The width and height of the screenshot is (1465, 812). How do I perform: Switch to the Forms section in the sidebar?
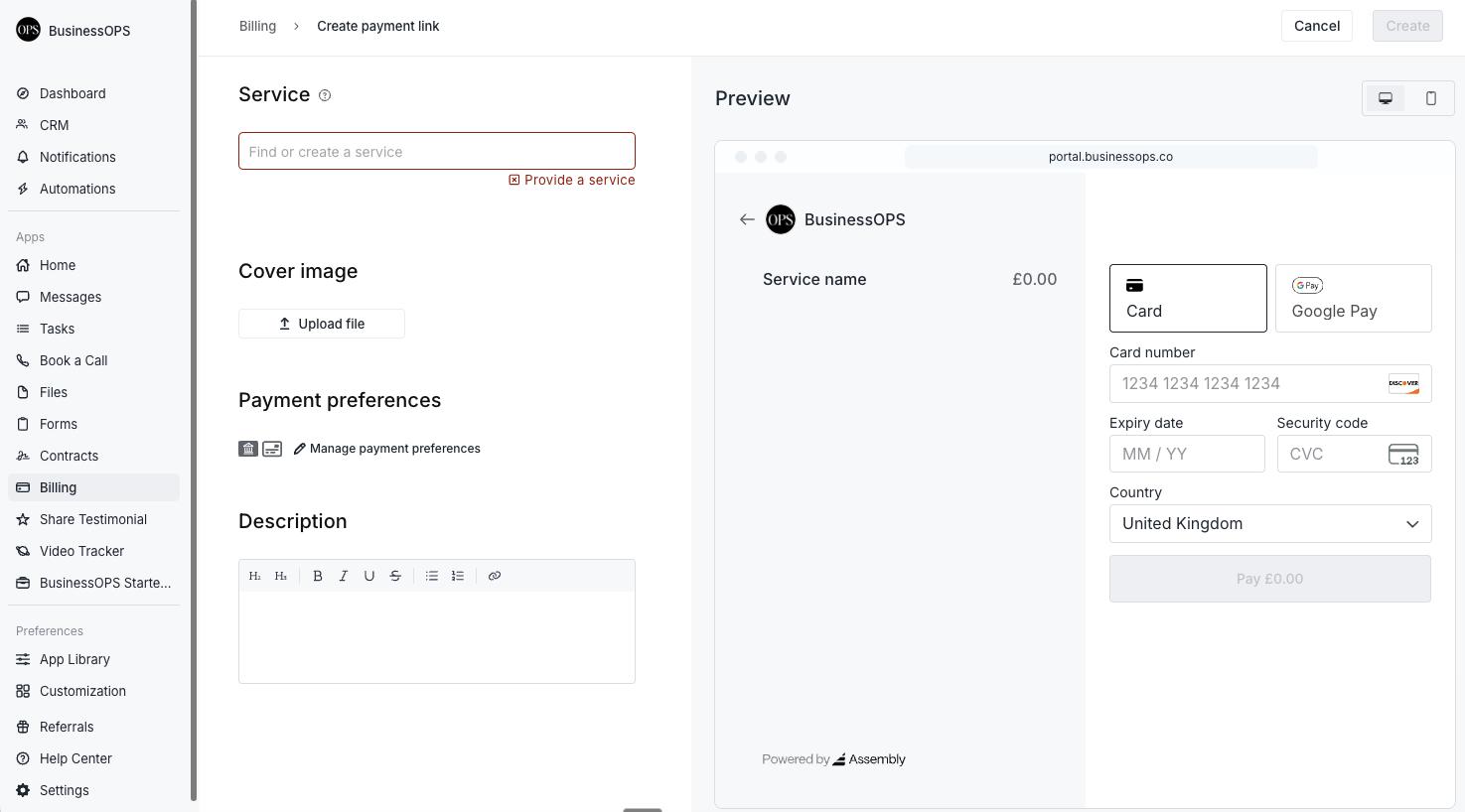click(59, 424)
